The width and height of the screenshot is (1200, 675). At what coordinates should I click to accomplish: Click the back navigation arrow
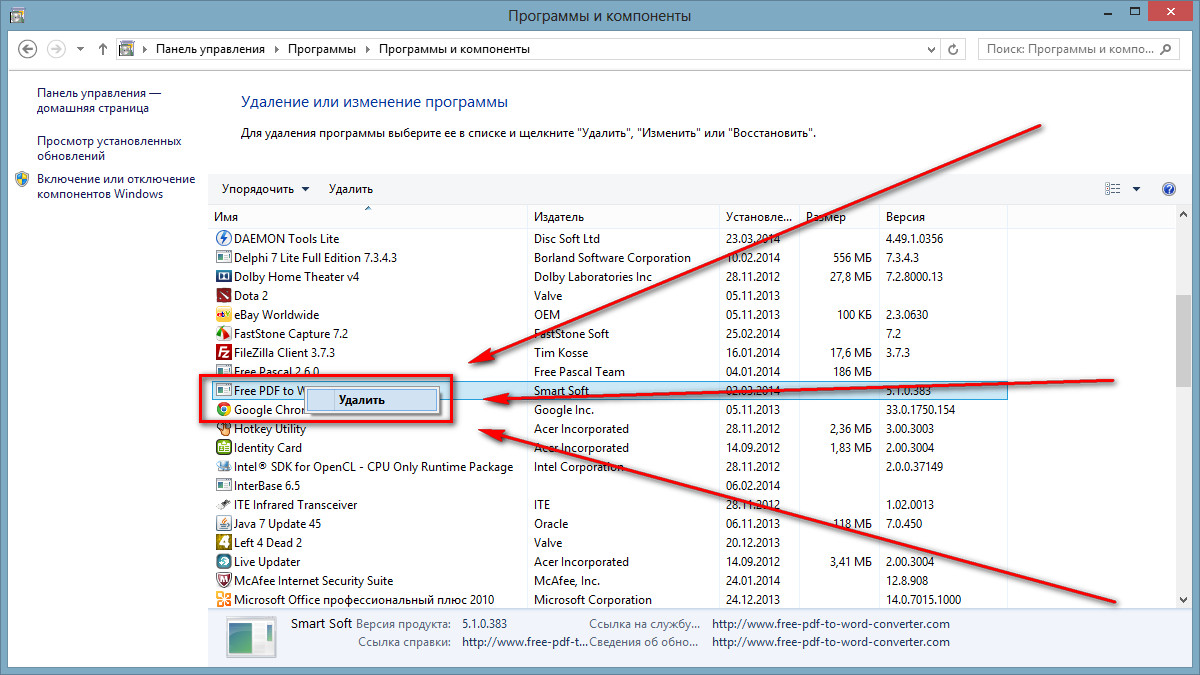click(27, 49)
